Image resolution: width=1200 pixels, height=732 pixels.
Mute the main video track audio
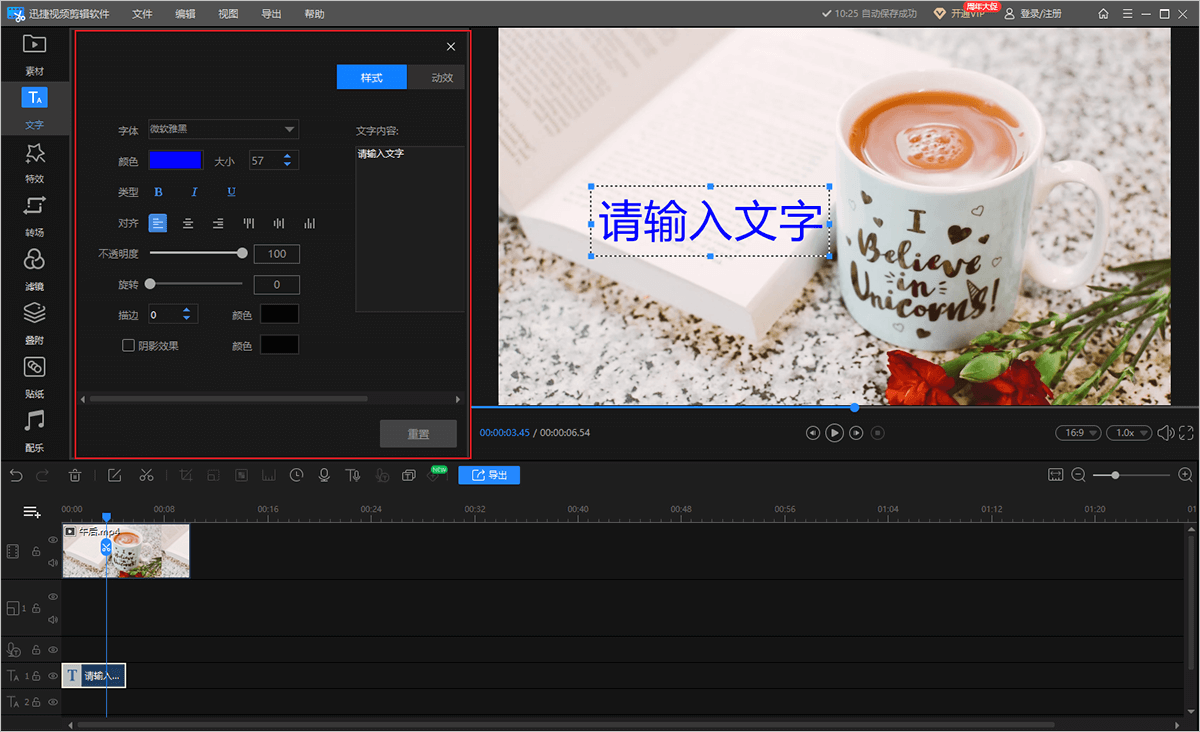(x=52, y=563)
